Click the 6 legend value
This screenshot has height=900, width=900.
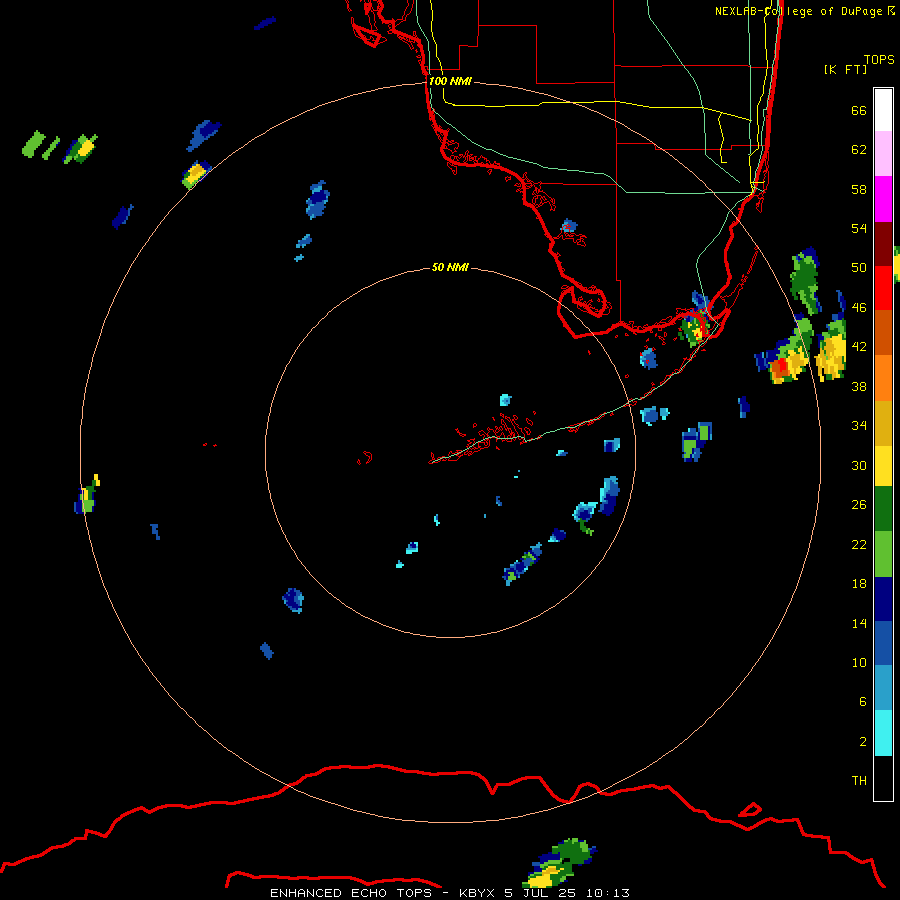tap(863, 701)
